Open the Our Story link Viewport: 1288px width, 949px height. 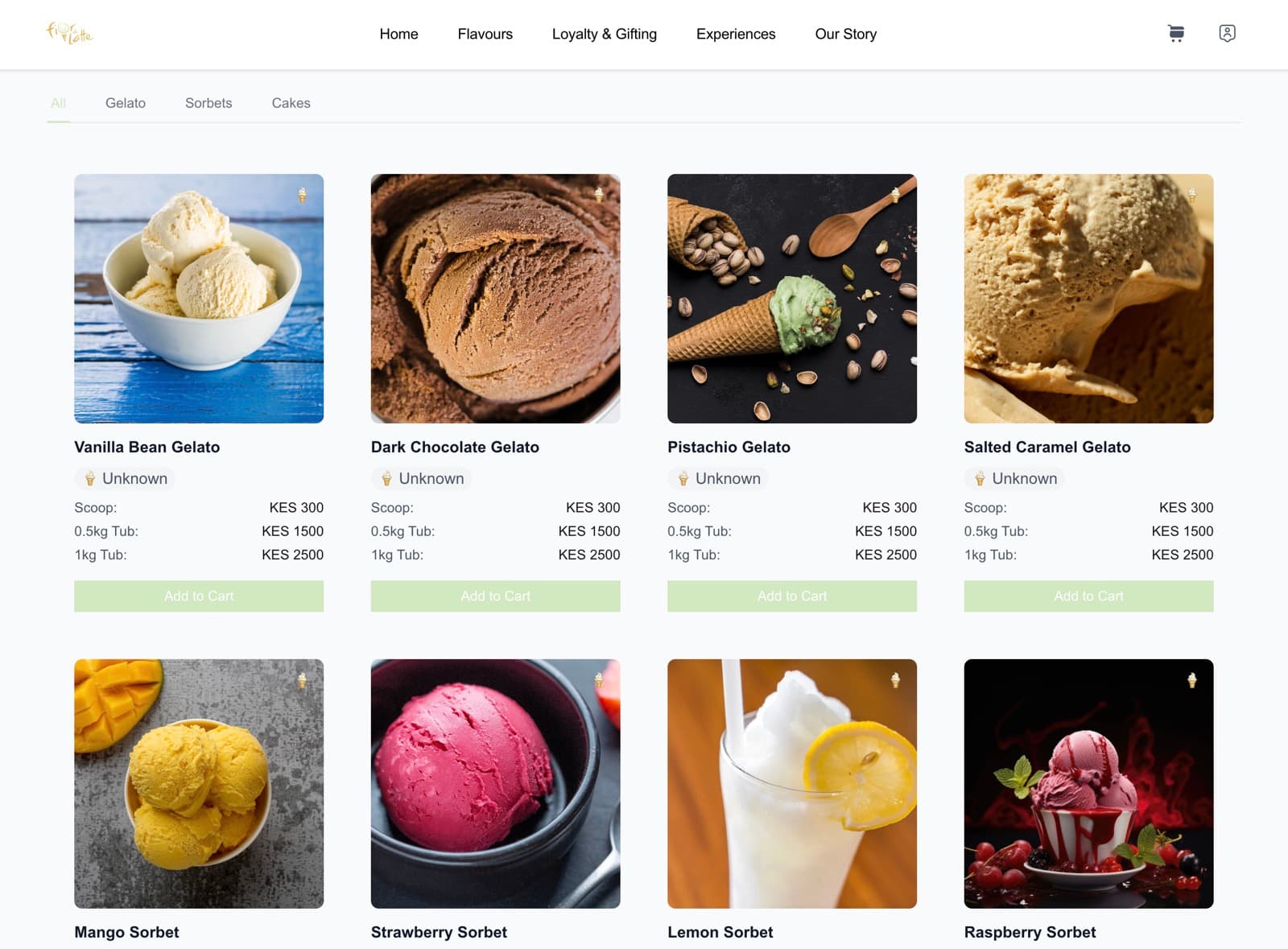coord(845,34)
